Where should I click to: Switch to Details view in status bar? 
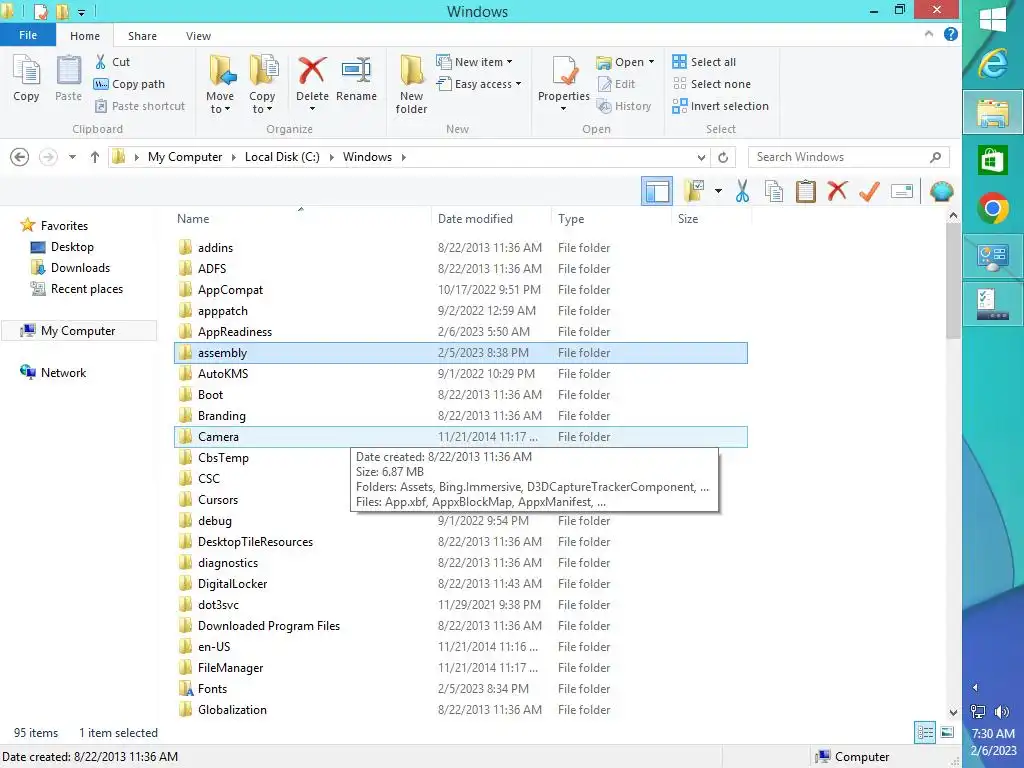click(x=925, y=732)
